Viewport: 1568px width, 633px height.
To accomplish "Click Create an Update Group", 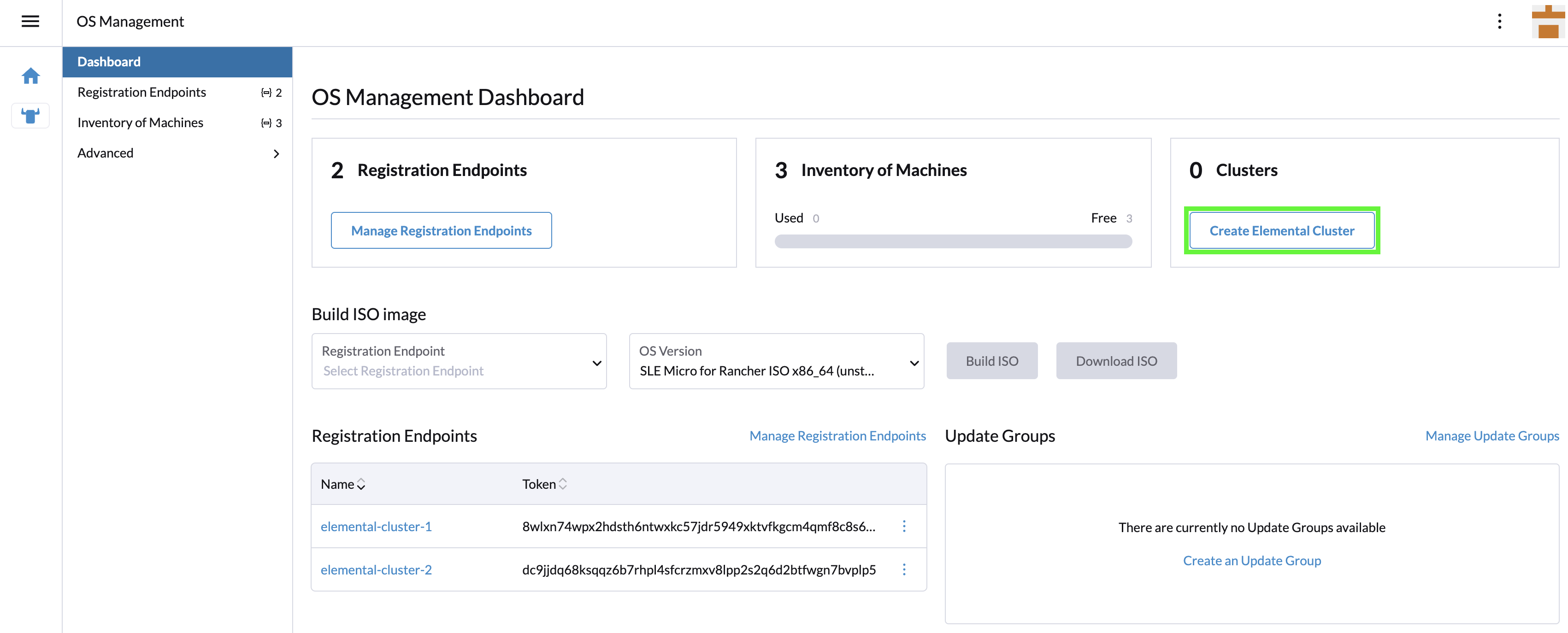I will click(1251, 560).
